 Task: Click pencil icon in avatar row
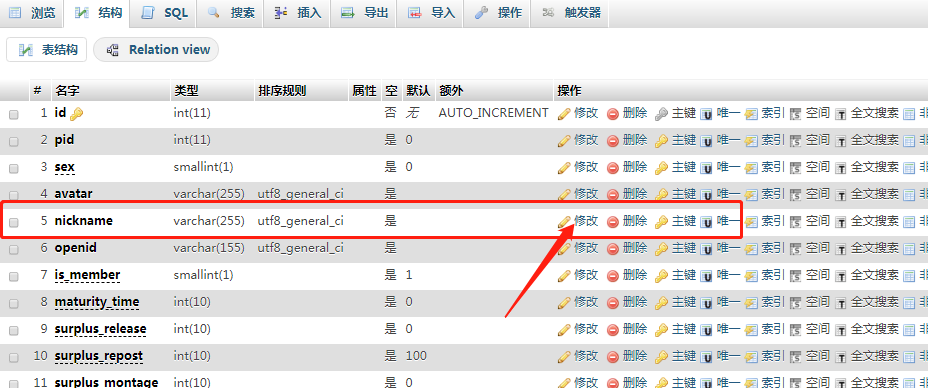pyautogui.click(x=564, y=194)
